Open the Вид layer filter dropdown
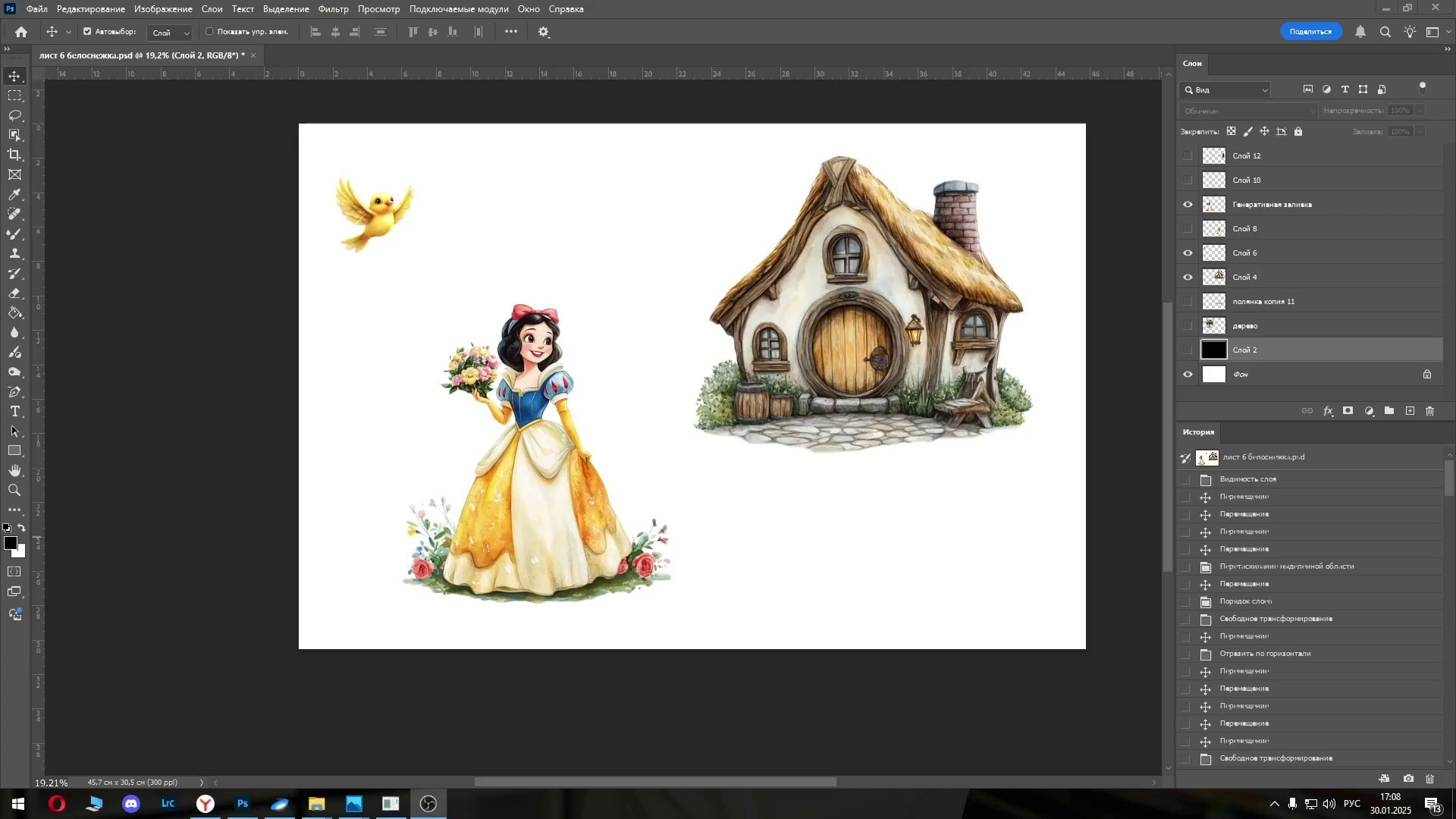Image resolution: width=1456 pixels, height=819 pixels. (x=1225, y=90)
